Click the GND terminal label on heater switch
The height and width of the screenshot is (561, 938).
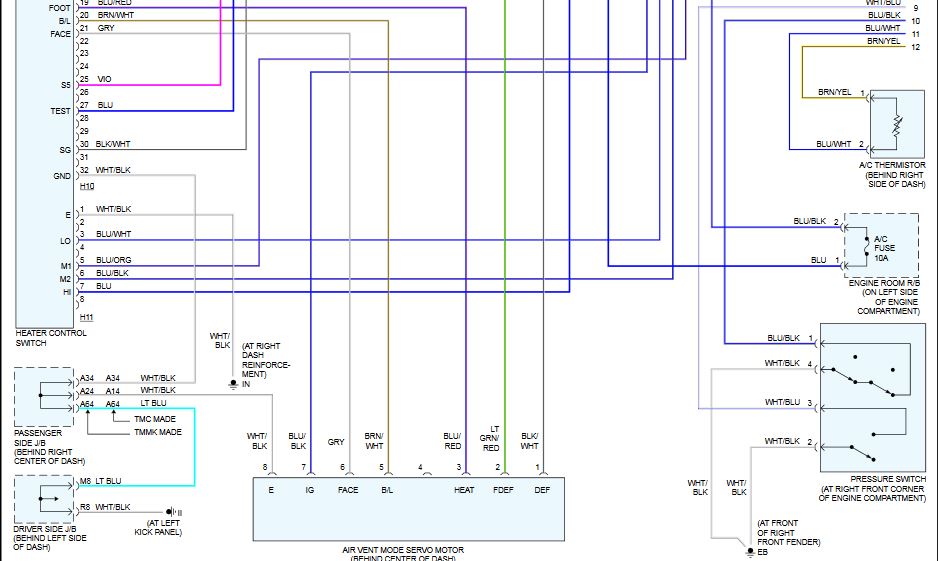click(x=62, y=176)
